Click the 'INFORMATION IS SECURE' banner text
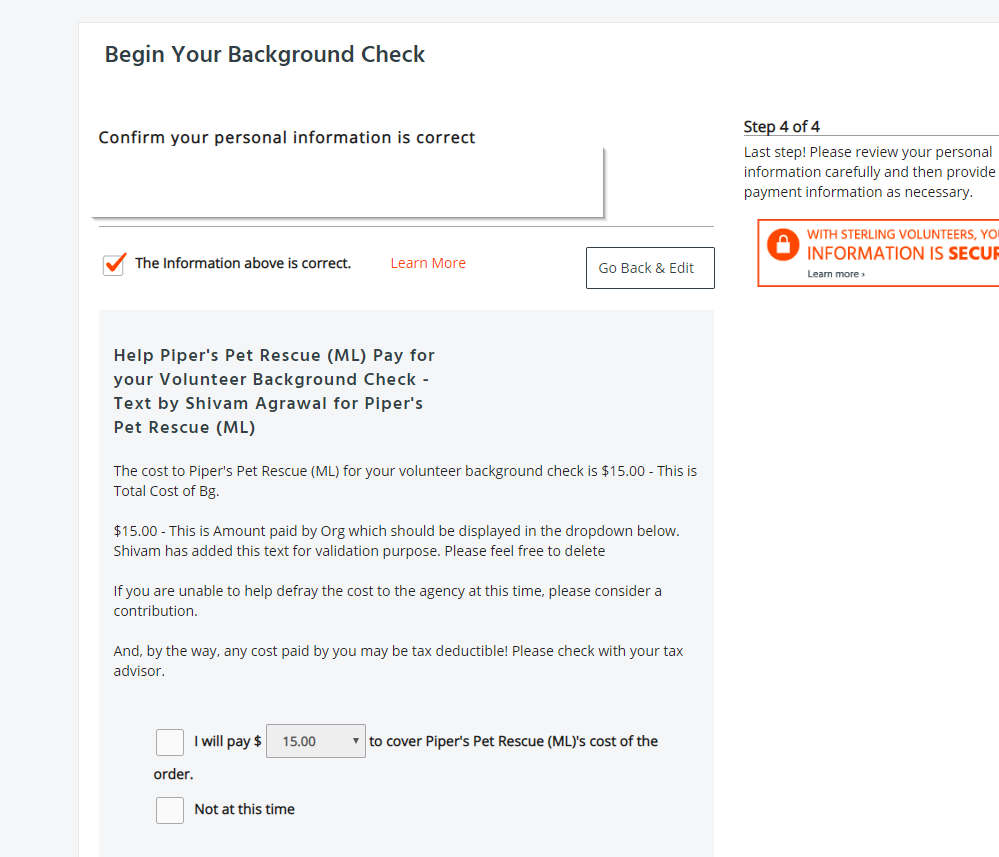This screenshot has height=857, width=999. (902, 253)
